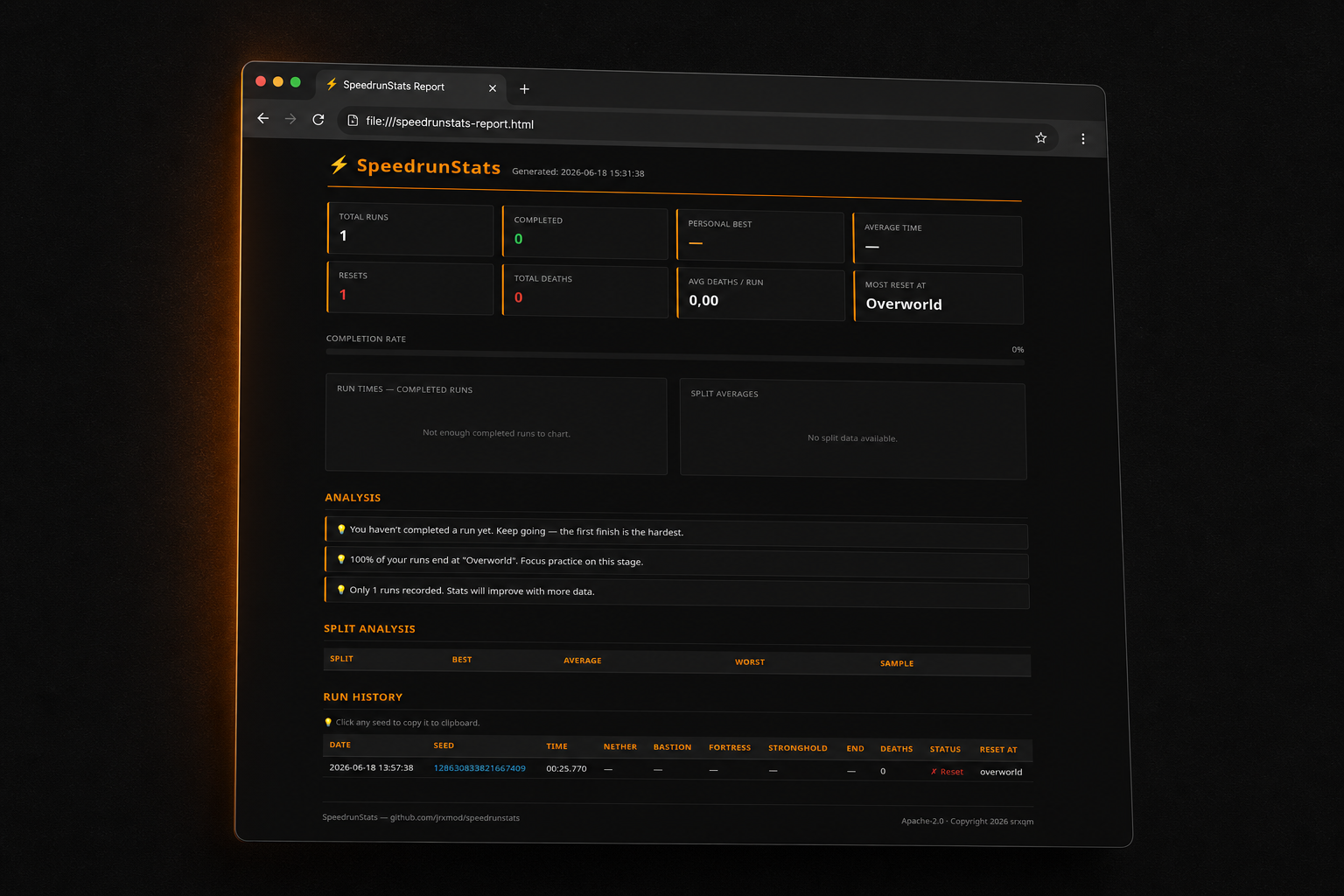Click the Most Reset At Overworld card

[x=938, y=297]
